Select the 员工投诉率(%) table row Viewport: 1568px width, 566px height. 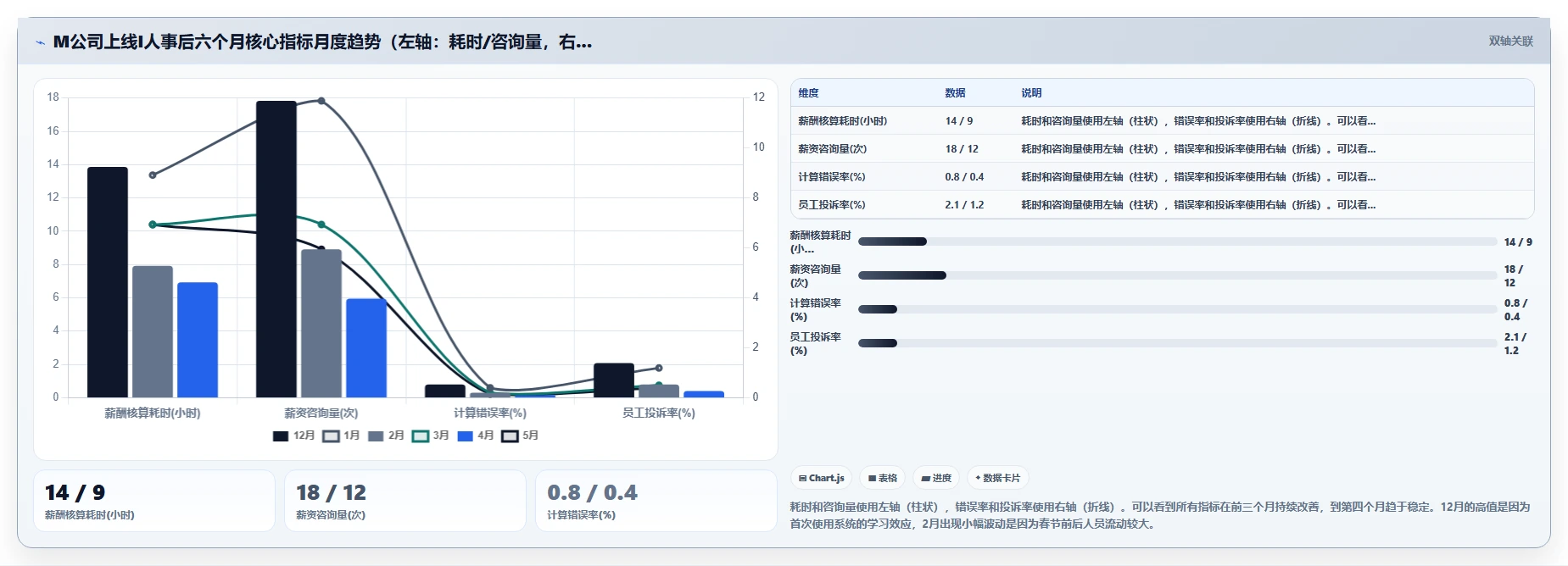point(1162,205)
